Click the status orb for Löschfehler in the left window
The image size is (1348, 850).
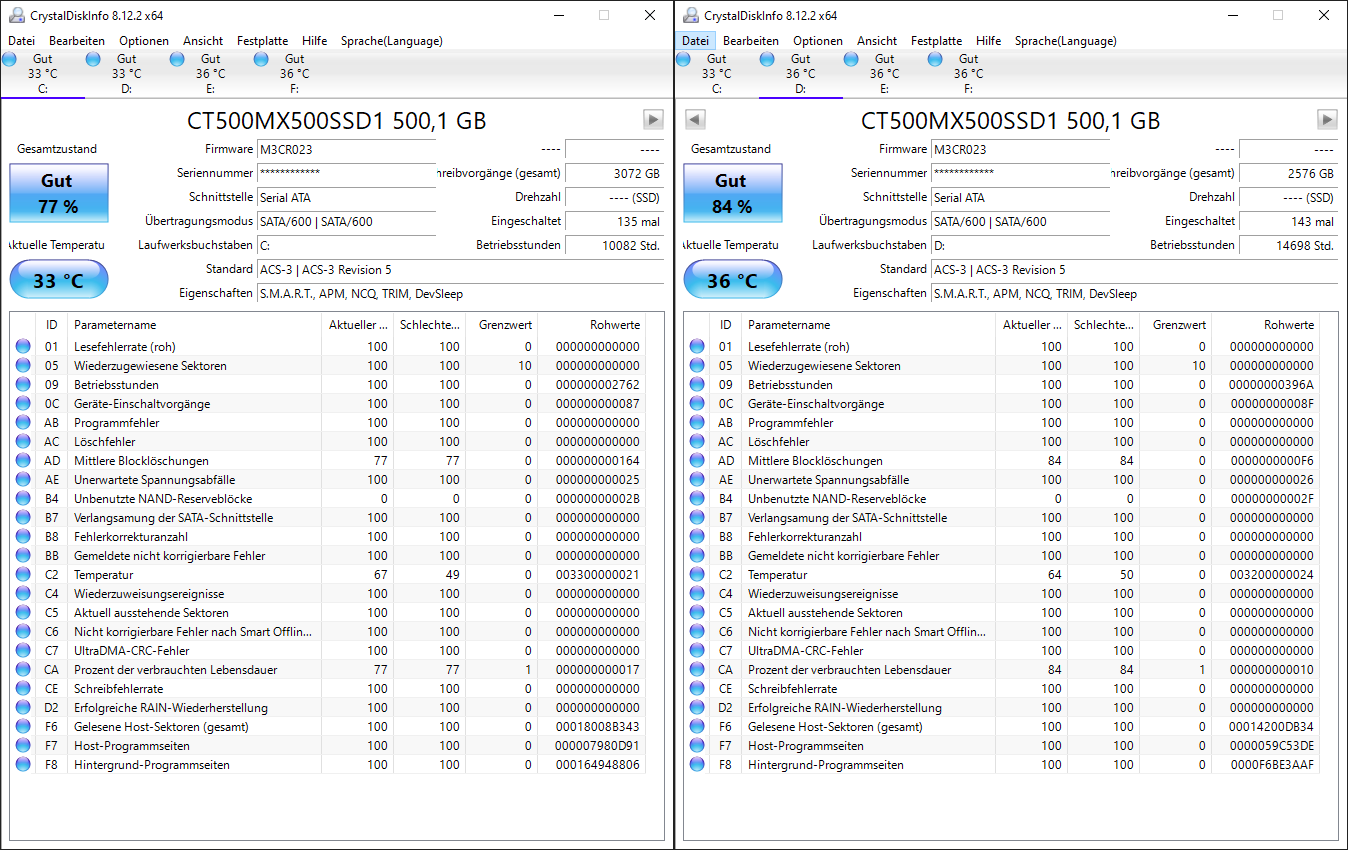coord(23,442)
